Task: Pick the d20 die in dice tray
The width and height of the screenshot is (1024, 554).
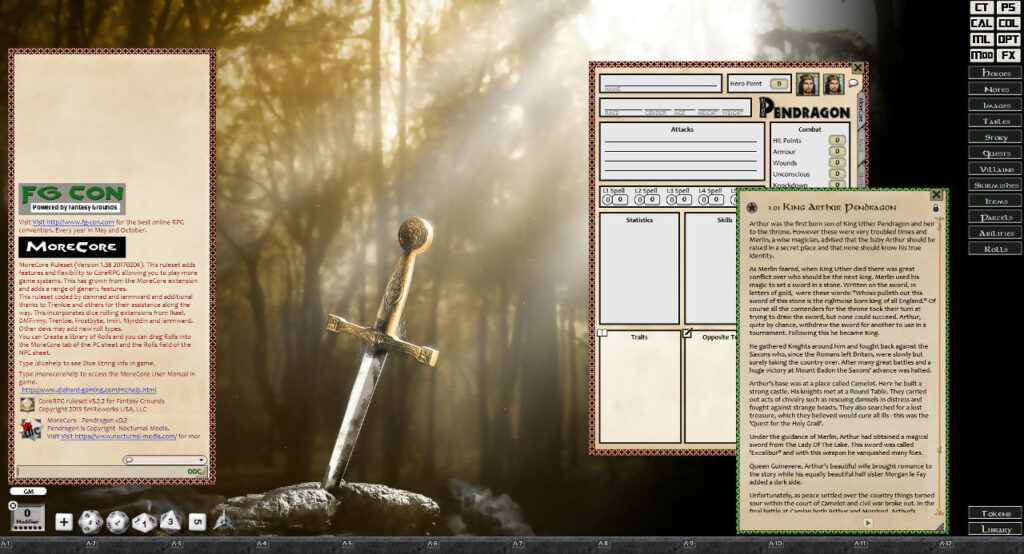Action: (x=90, y=521)
